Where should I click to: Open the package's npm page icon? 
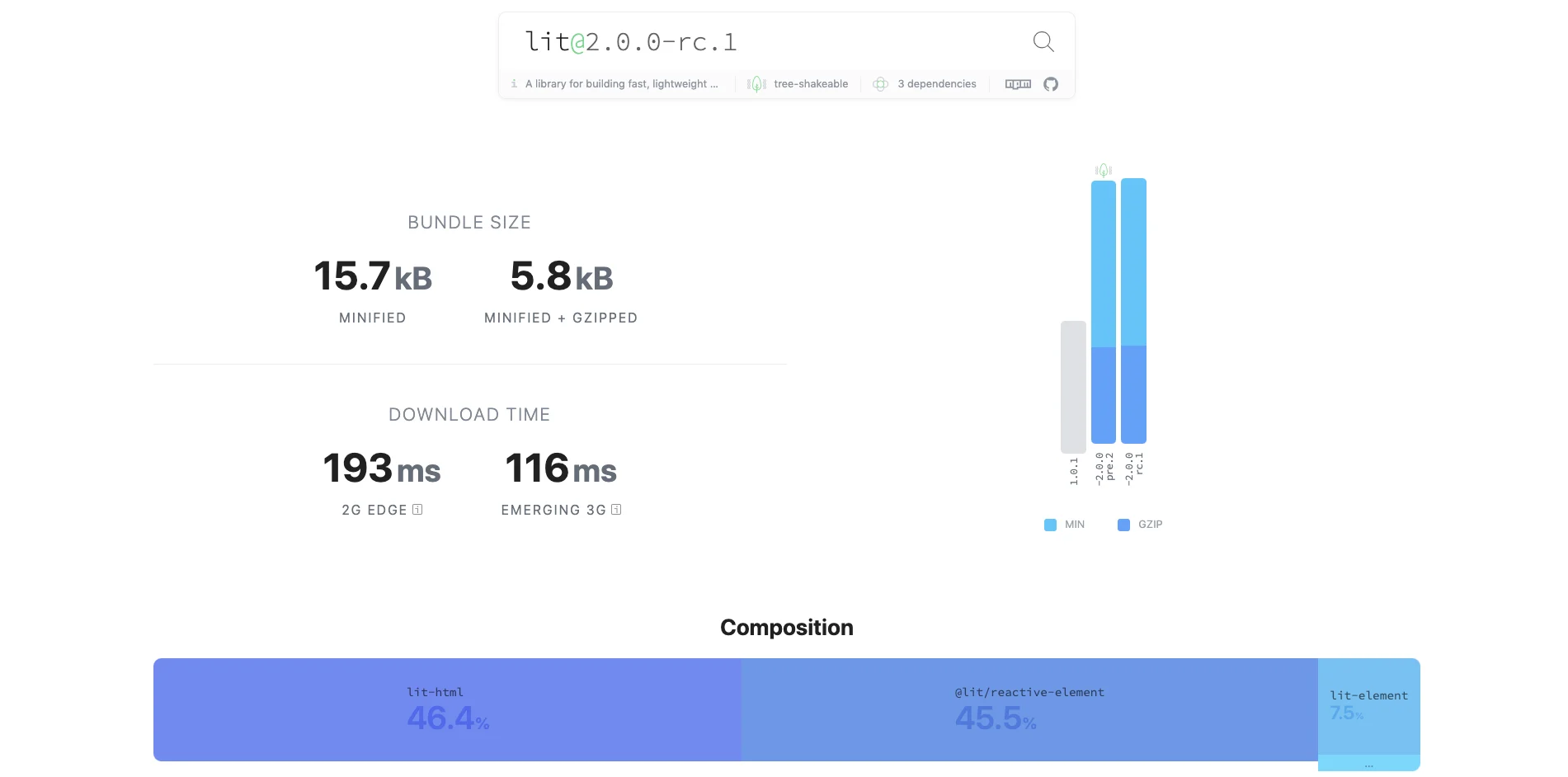pos(1017,83)
